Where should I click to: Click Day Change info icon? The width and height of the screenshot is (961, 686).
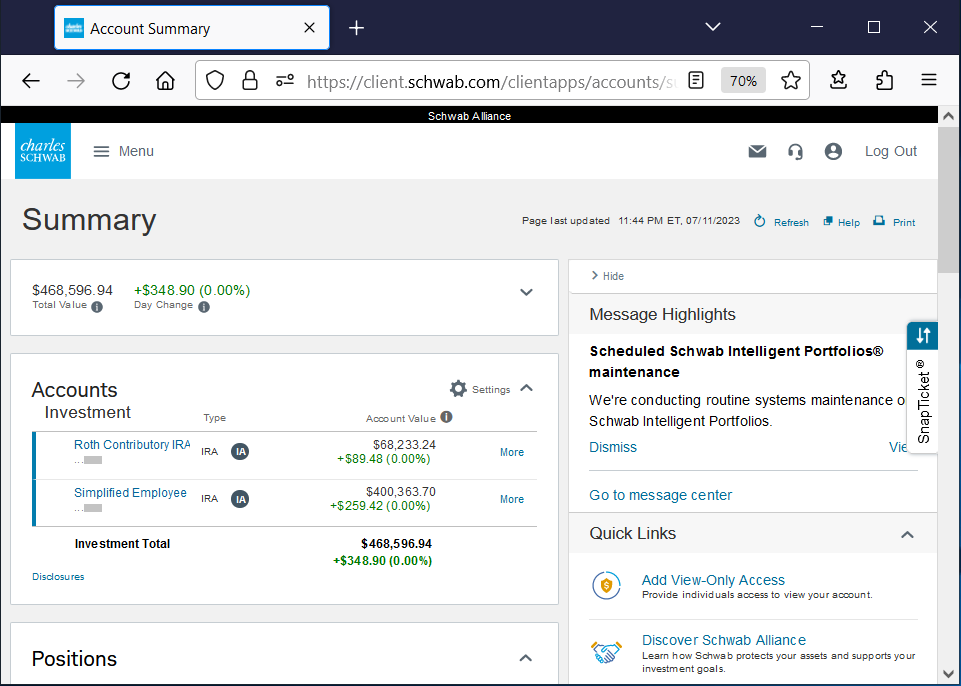(x=204, y=307)
